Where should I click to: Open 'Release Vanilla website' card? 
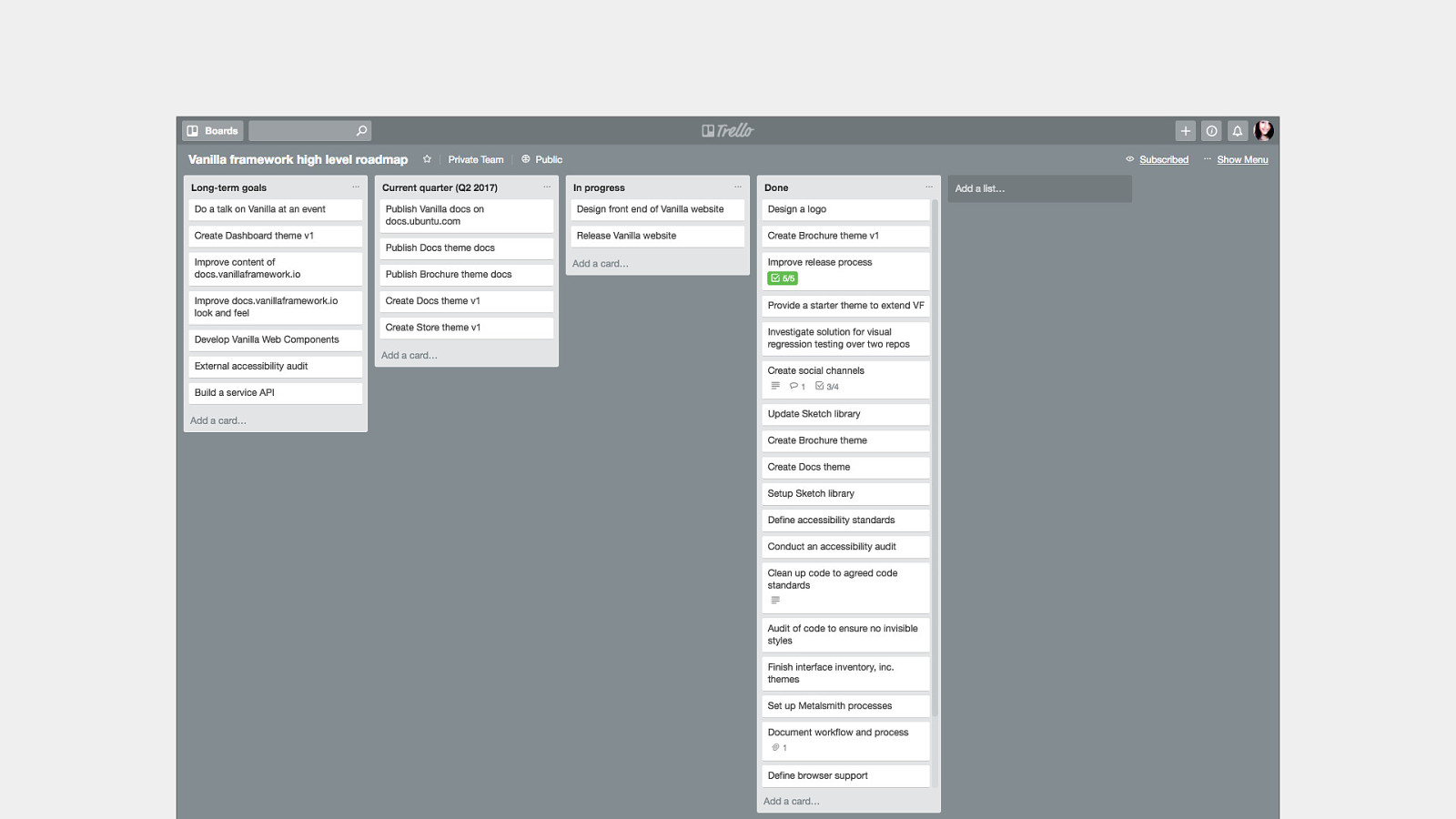657,236
